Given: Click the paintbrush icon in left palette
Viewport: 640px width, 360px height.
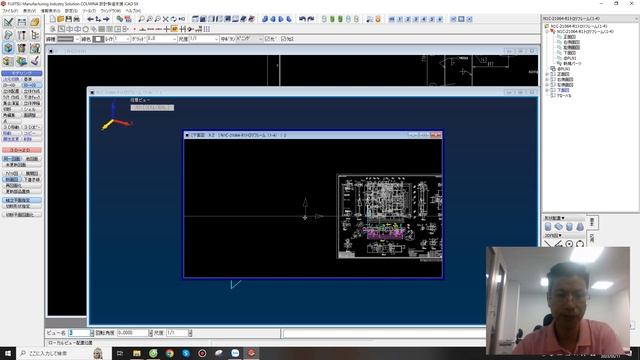Looking at the screenshot, I should coord(35,61).
